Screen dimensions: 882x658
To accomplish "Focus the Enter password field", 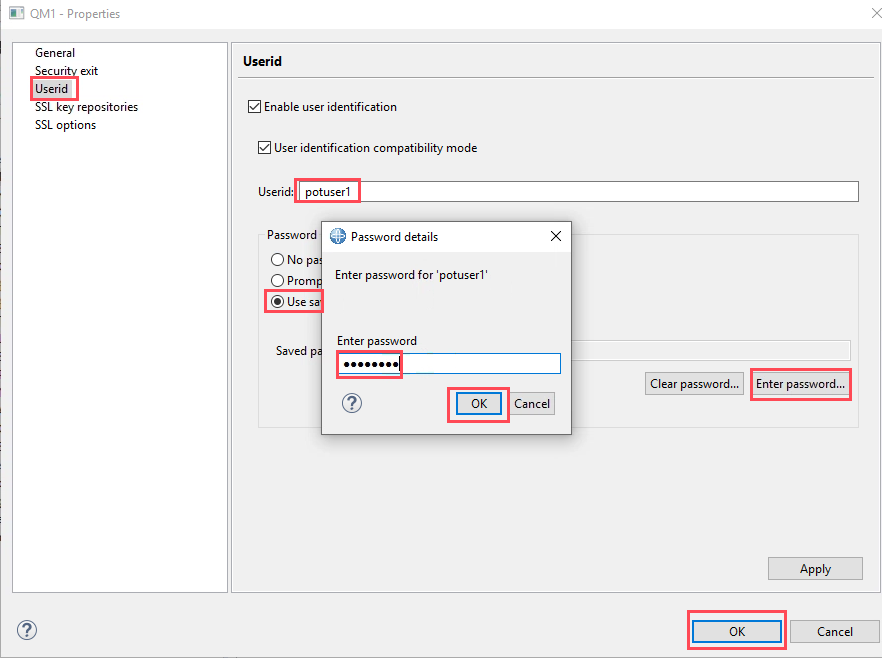I will click(x=449, y=363).
